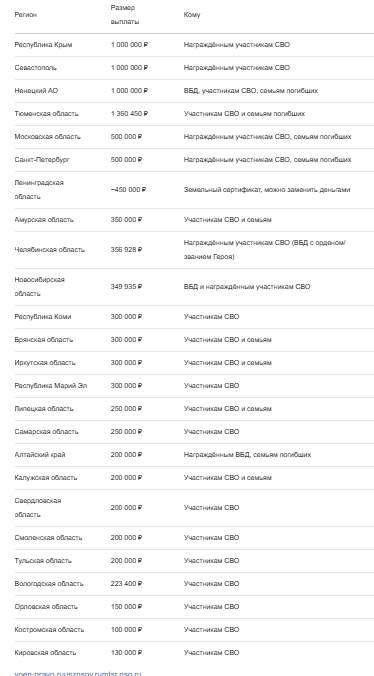Select the Республика Крым region cell
374x676 pixels.
point(43,45)
